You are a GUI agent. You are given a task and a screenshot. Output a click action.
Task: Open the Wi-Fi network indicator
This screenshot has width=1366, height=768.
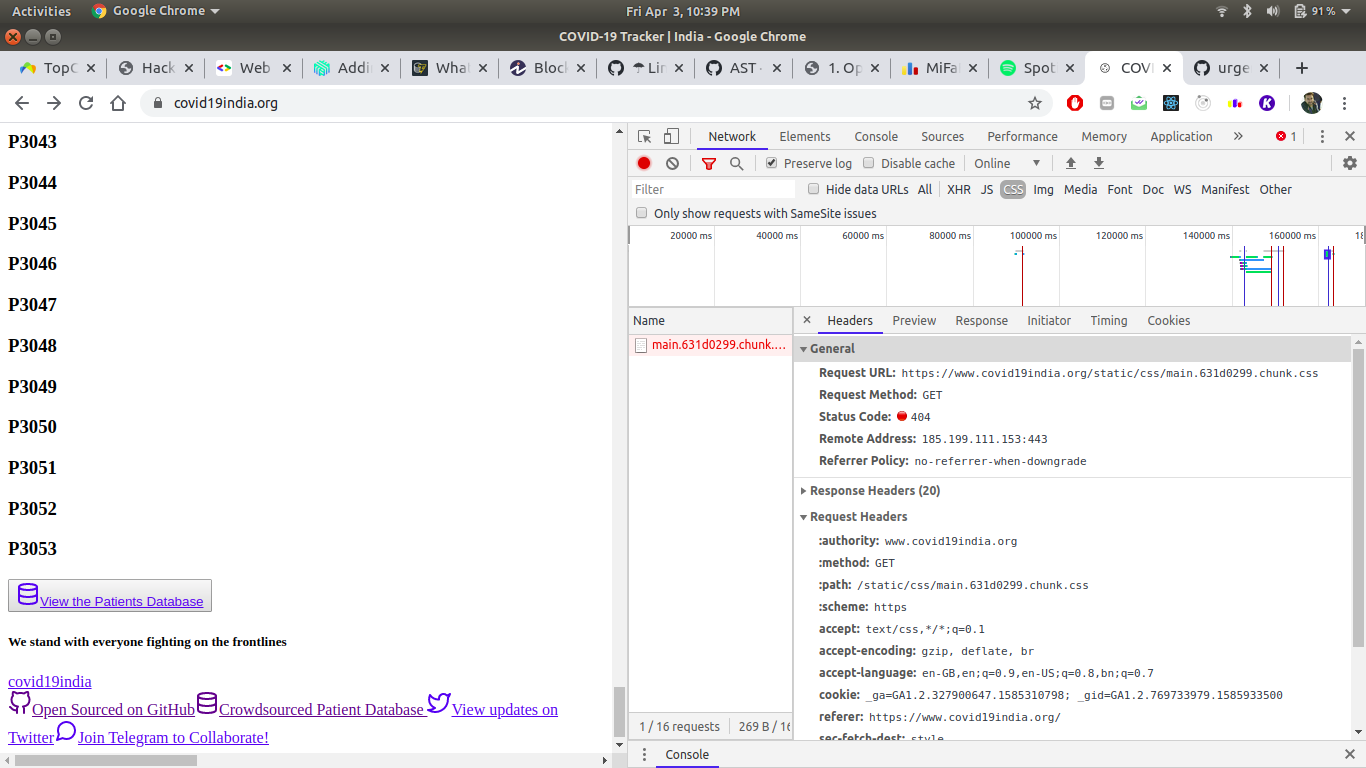[1221, 11]
